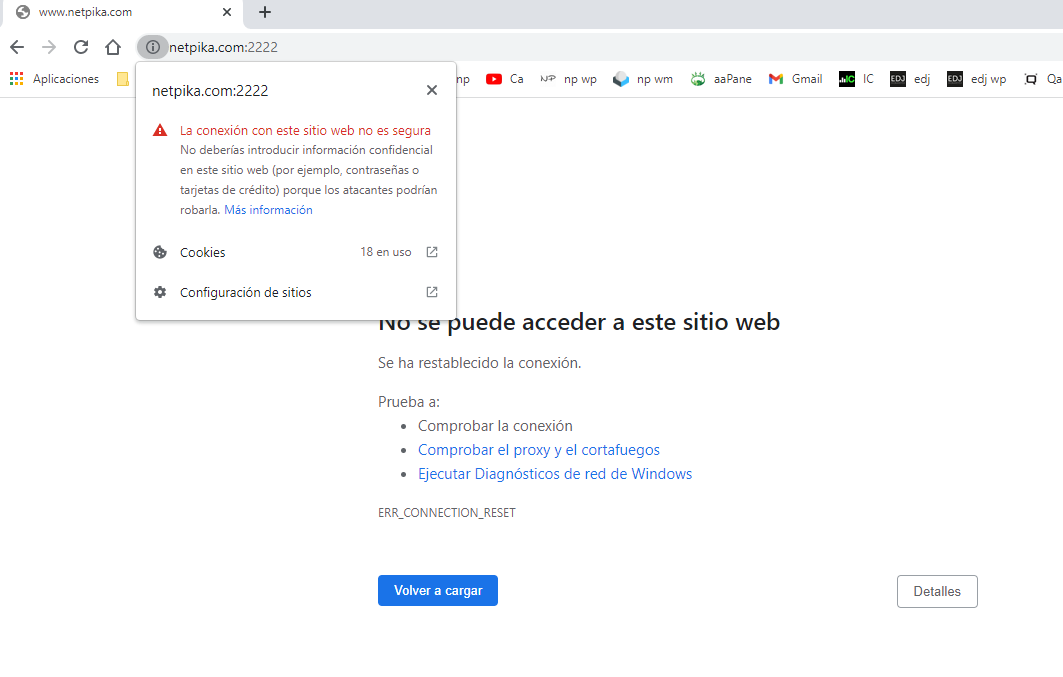Screen dimensions: 1063x677
Task: Click the forward navigation arrow
Action: [x=49, y=47]
